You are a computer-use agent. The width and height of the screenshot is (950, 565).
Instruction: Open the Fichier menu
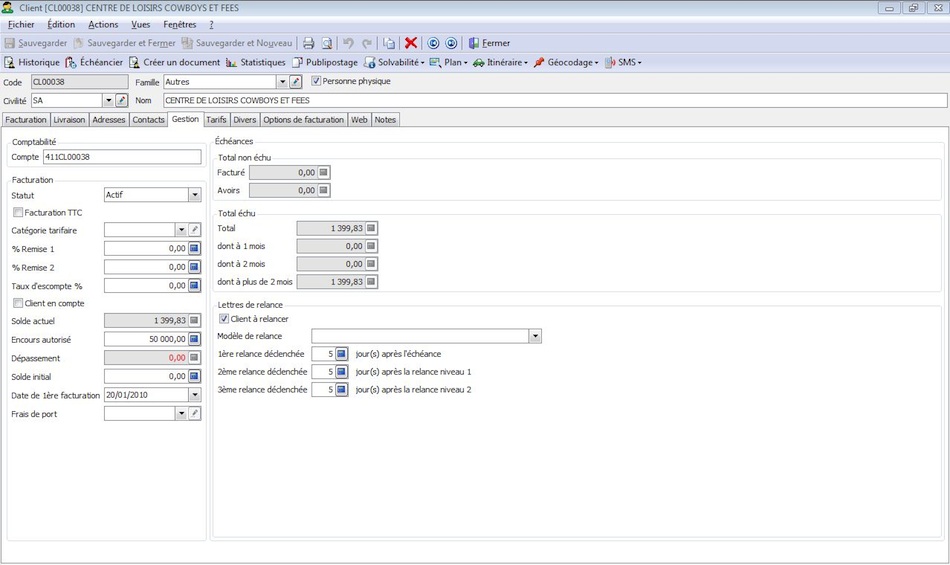pyautogui.click(x=21, y=25)
